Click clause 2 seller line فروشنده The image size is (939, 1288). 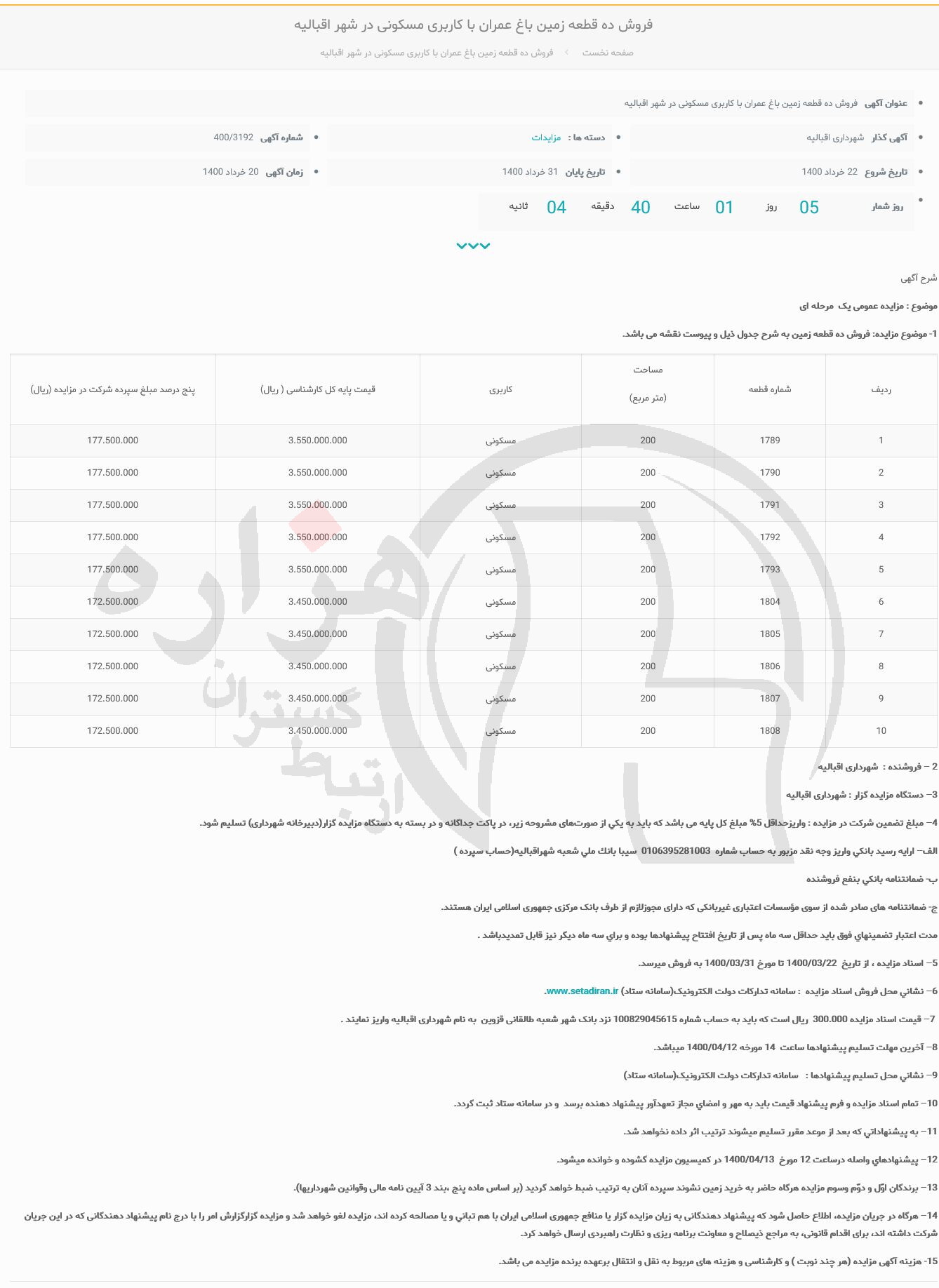(877, 767)
